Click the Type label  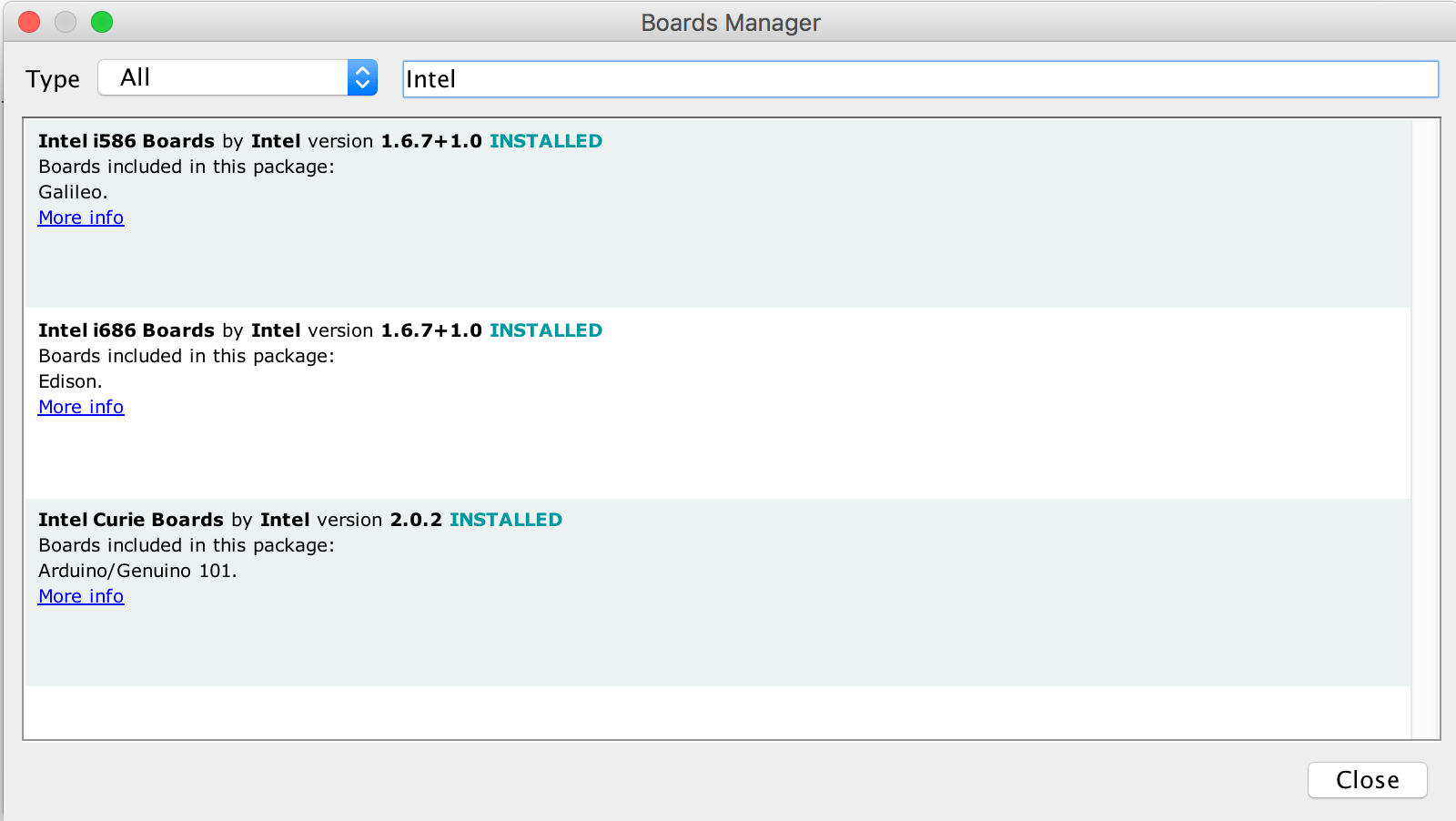coord(53,79)
